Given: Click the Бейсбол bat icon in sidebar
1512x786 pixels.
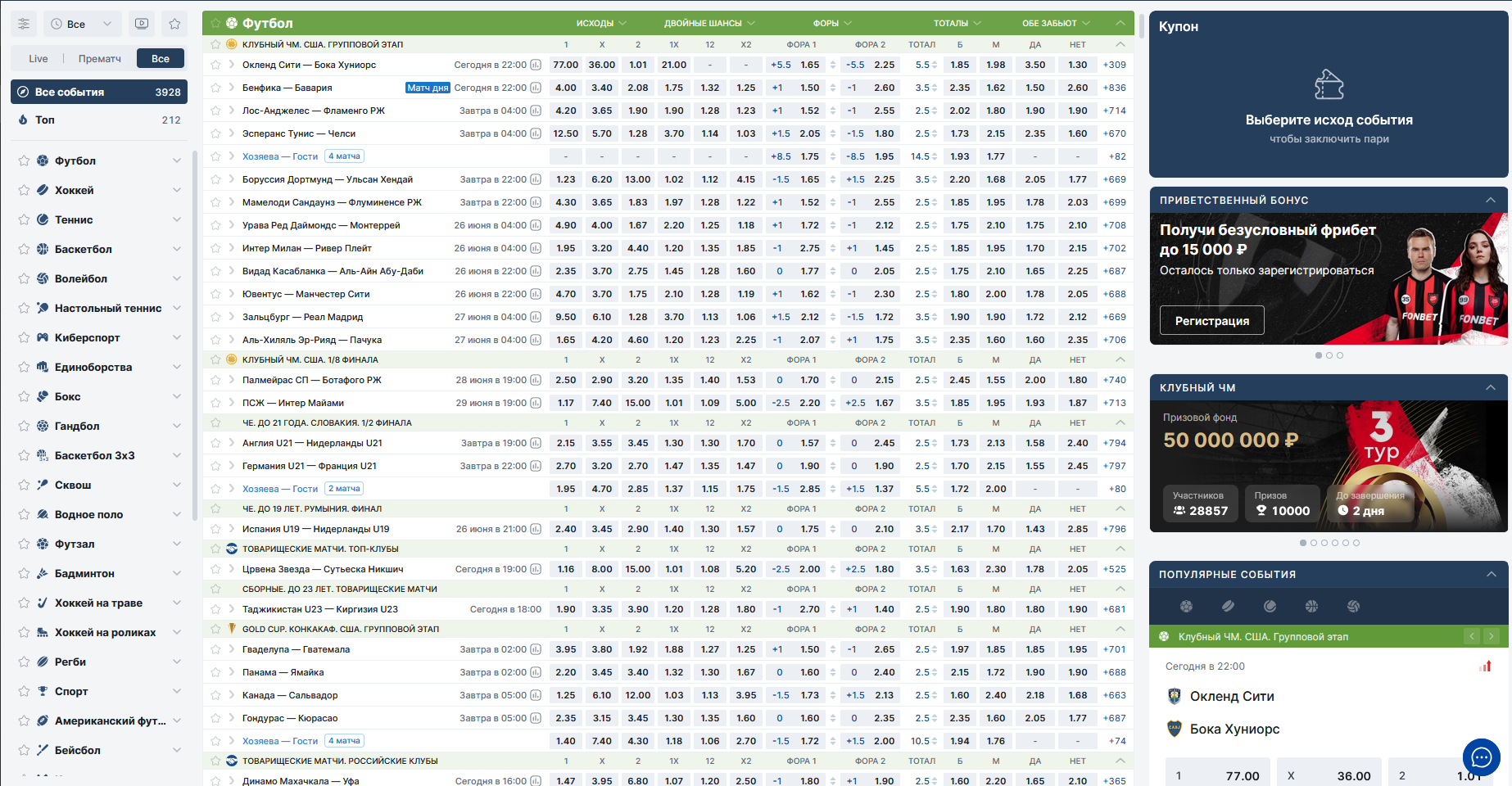Looking at the screenshot, I should tap(43, 750).
